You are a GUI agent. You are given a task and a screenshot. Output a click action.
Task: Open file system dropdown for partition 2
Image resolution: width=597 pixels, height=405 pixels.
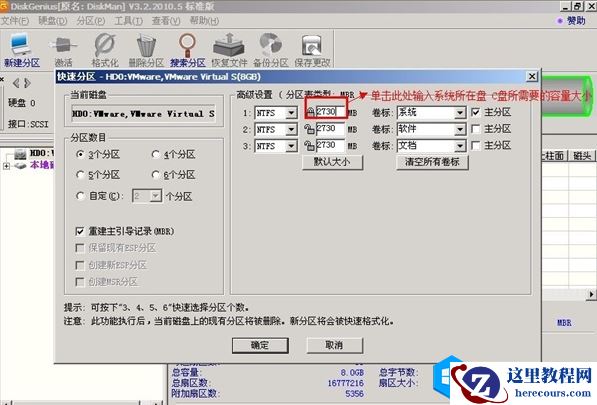tap(292, 130)
